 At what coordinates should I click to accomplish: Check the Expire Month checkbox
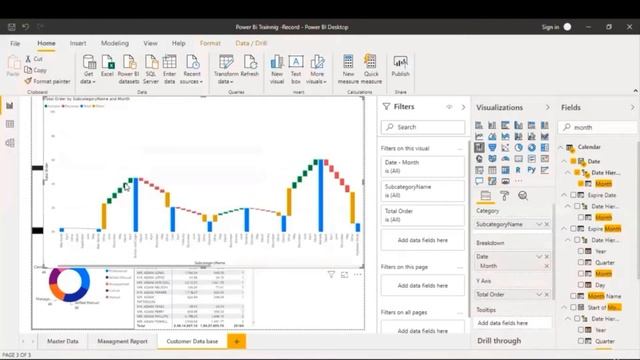click(x=573, y=229)
